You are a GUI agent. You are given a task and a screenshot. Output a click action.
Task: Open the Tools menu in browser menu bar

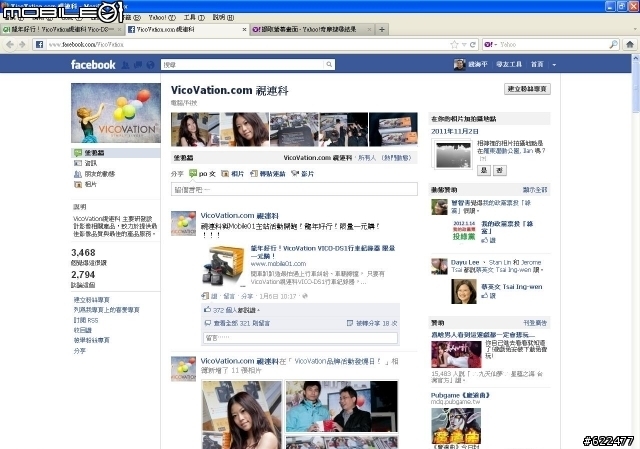pos(194,18)
